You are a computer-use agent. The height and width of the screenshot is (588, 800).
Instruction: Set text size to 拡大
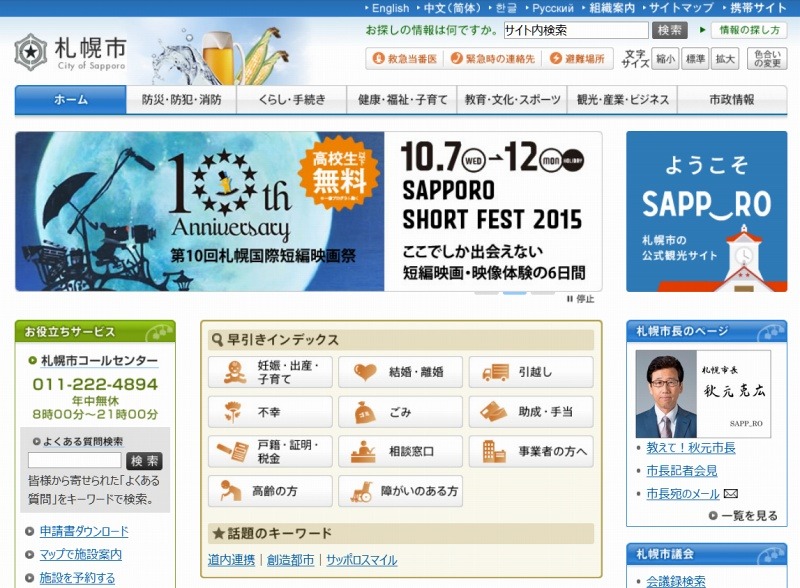tap(725, 59)
